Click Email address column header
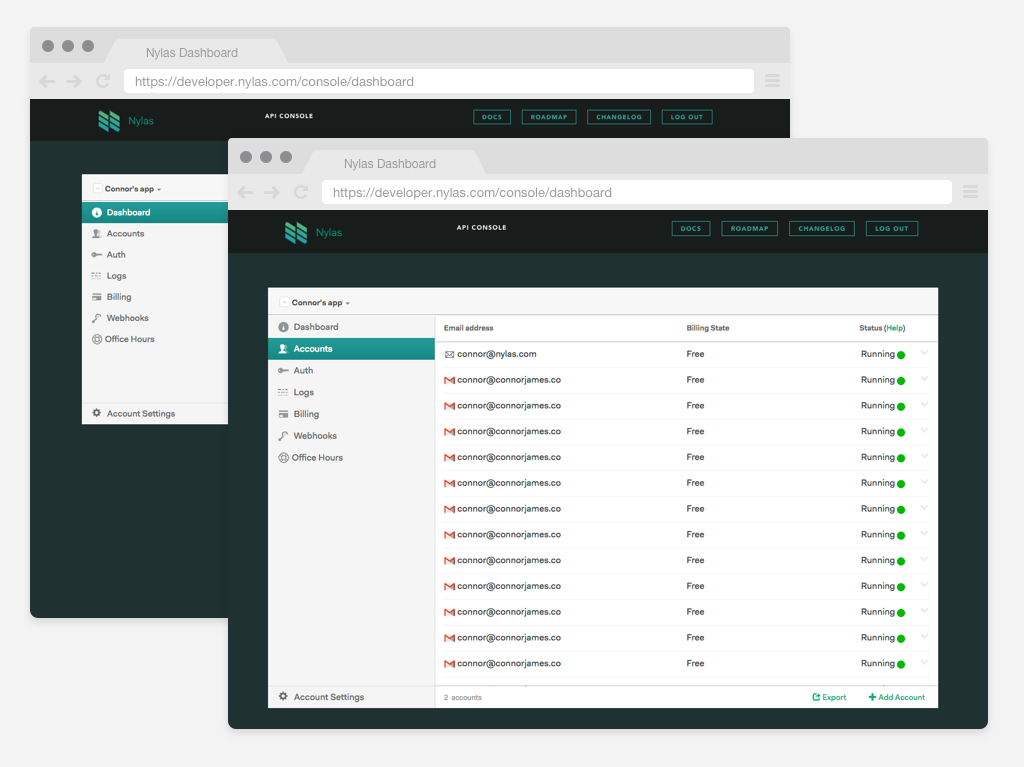1024x767 pixels. (x=468, y=328)
